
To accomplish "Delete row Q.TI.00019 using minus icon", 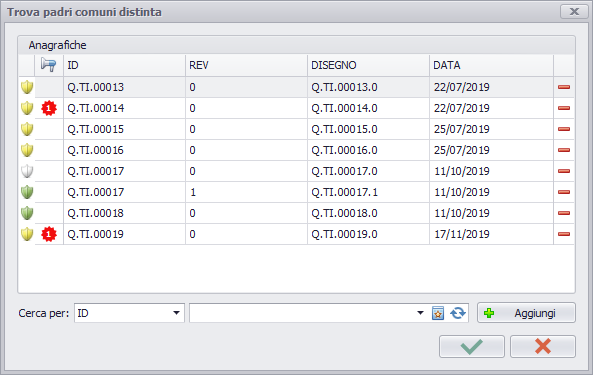I will (564, 234).
